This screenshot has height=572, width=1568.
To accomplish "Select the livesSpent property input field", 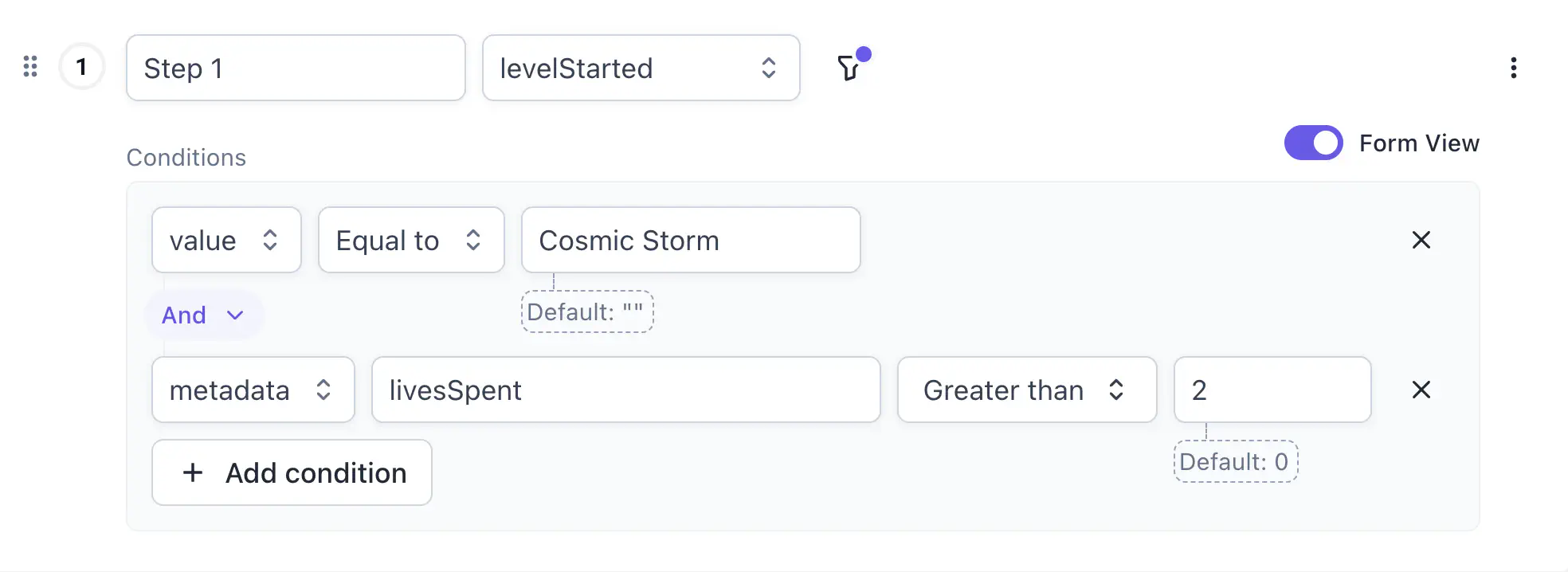I will [x=625, y=390].
